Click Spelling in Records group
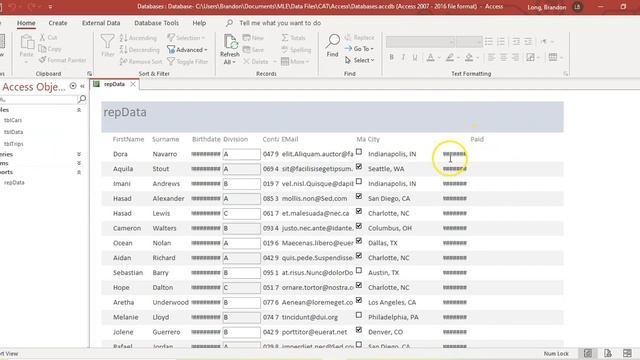Screen dimensions: 640x360 (296, 50)
